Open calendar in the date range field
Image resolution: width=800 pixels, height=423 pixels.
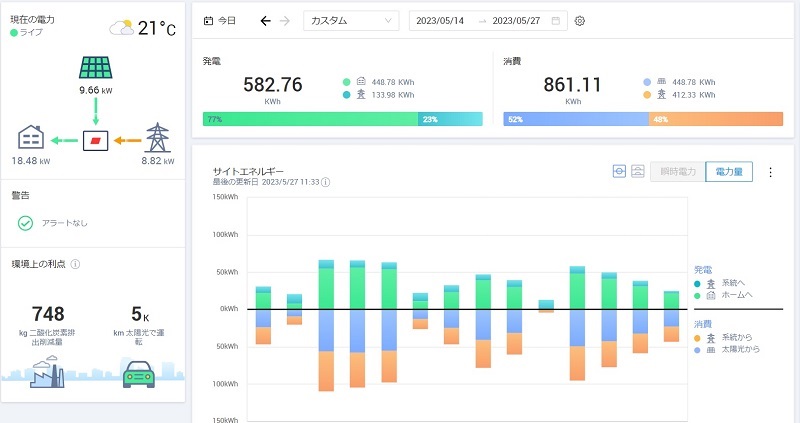pos(556,21)
